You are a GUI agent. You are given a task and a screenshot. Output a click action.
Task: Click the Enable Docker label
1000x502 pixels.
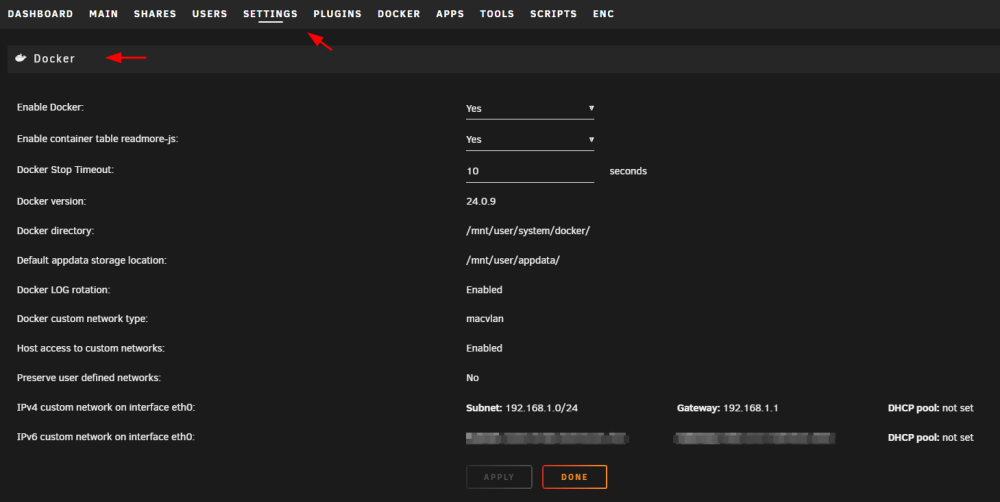click(50, 107)
